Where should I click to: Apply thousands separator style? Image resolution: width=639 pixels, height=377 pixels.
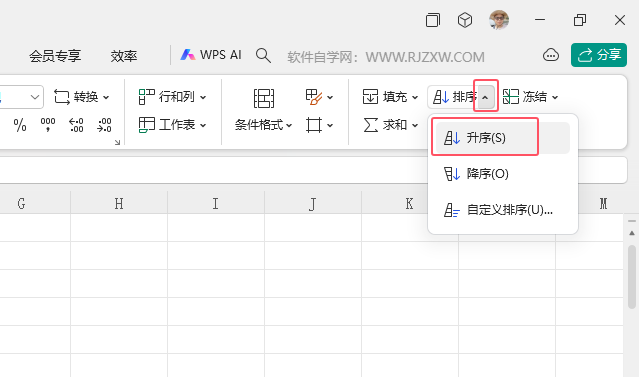tap(48, 125)
